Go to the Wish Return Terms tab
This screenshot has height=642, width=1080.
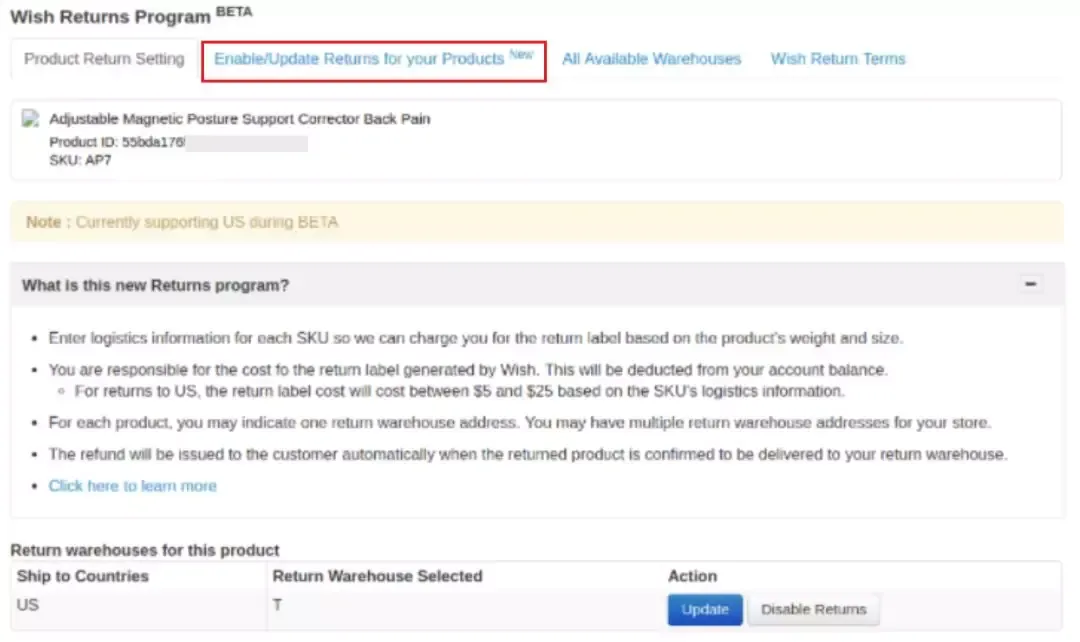(838, 59)
